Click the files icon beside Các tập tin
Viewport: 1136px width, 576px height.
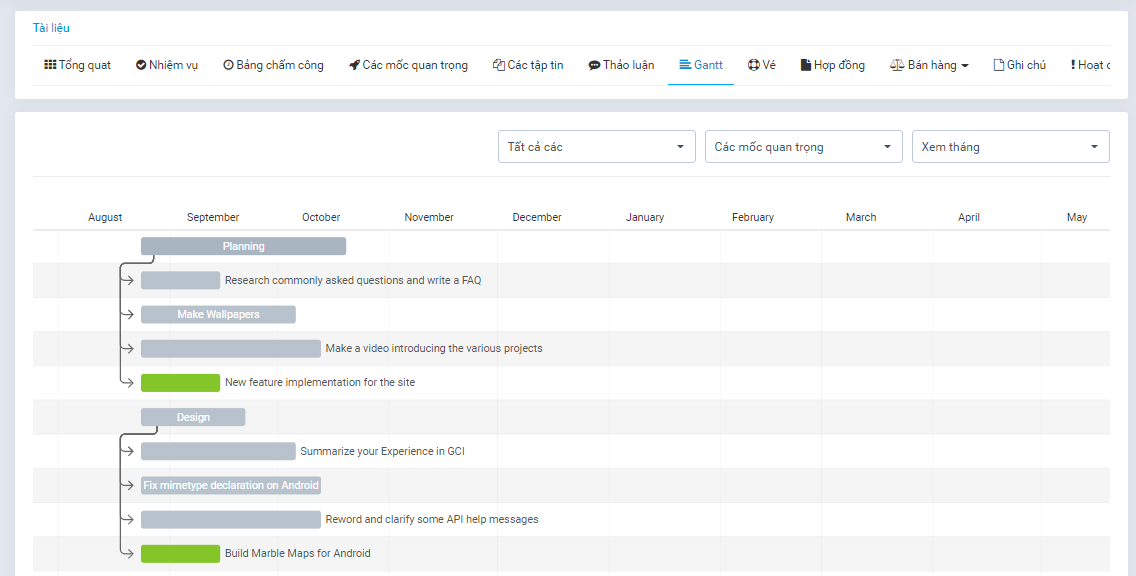(x=499, y=65)
